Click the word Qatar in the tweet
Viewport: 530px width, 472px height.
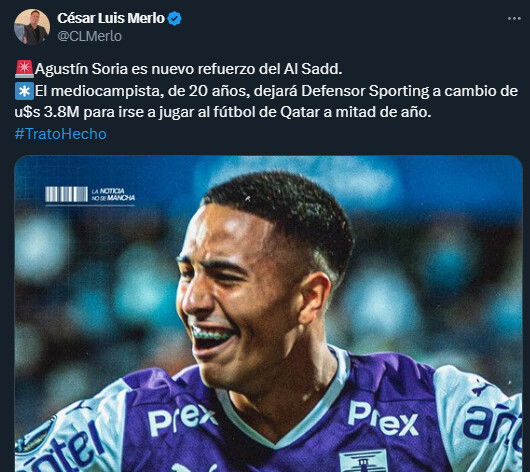tap(300, 112)
